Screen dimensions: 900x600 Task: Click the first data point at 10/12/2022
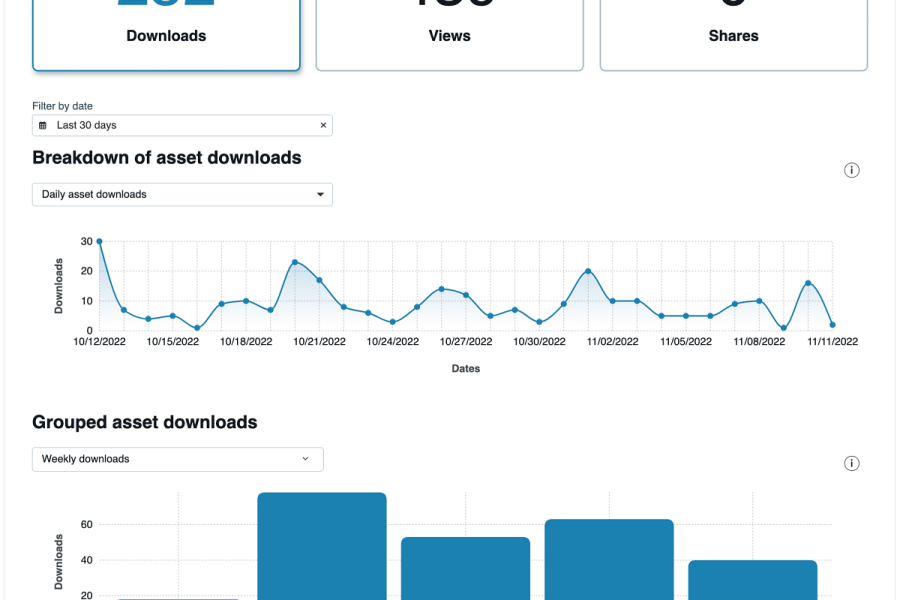[x=99, y=242]
